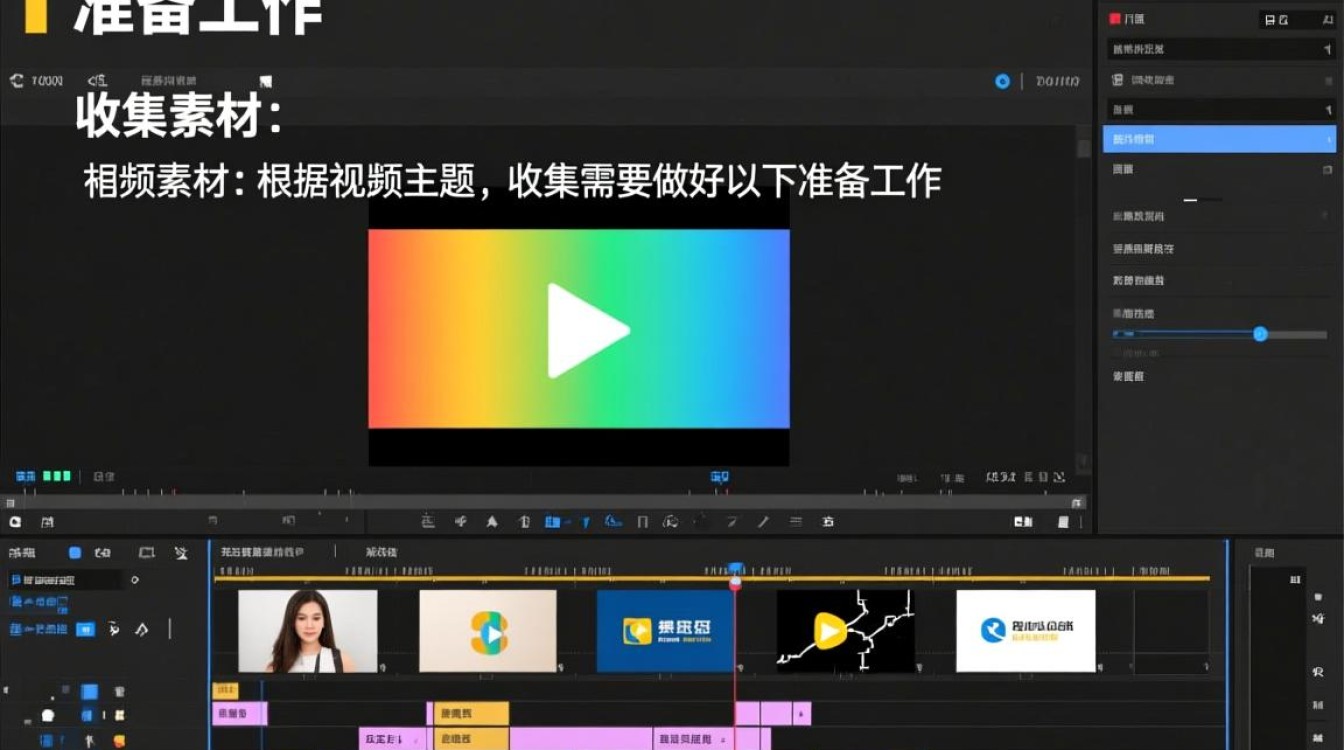
Task: Select the woman portrait clip thumbnail
Action: click(x=308, y=631)
